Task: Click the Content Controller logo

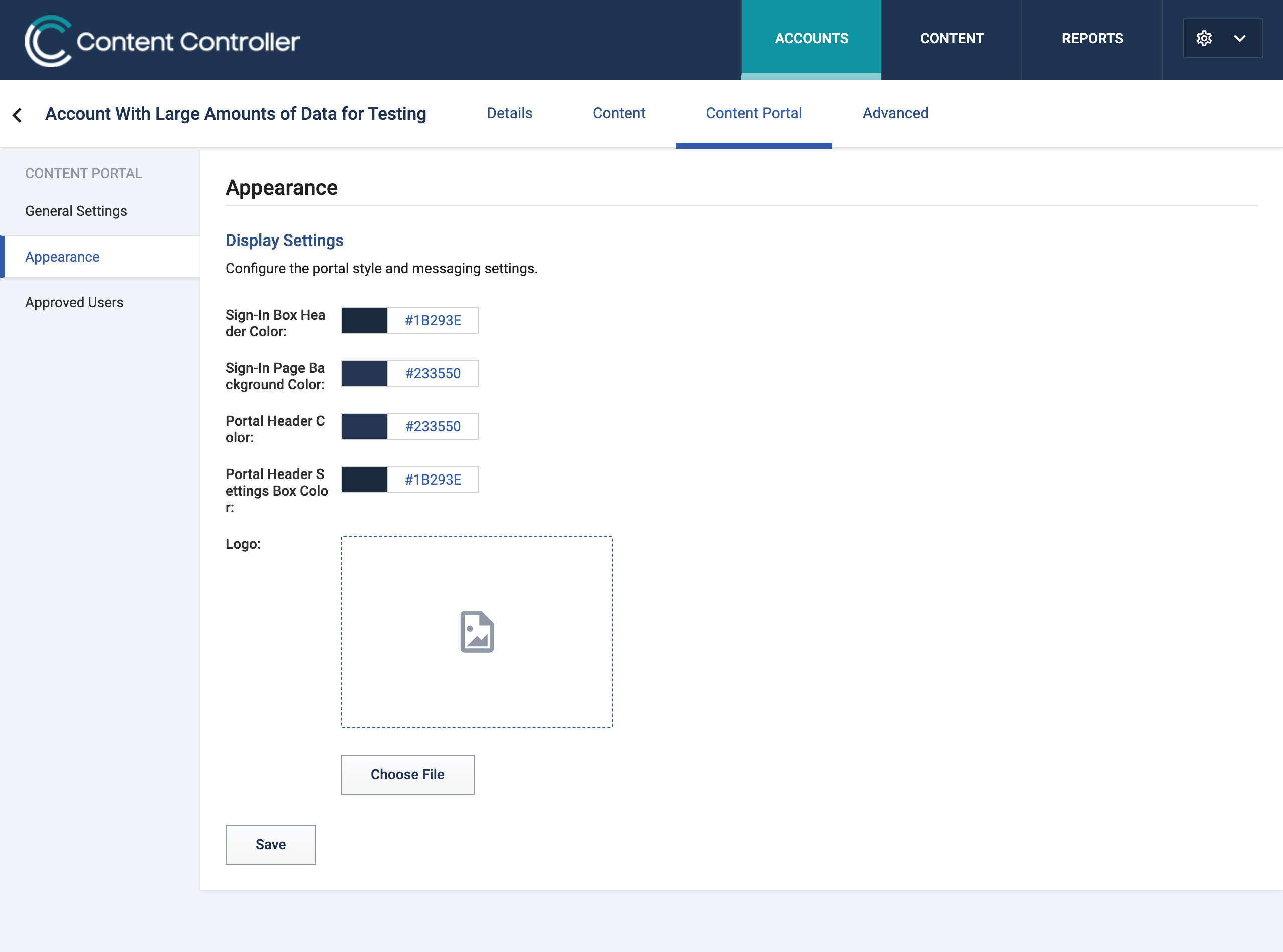Action: point(162,41)
